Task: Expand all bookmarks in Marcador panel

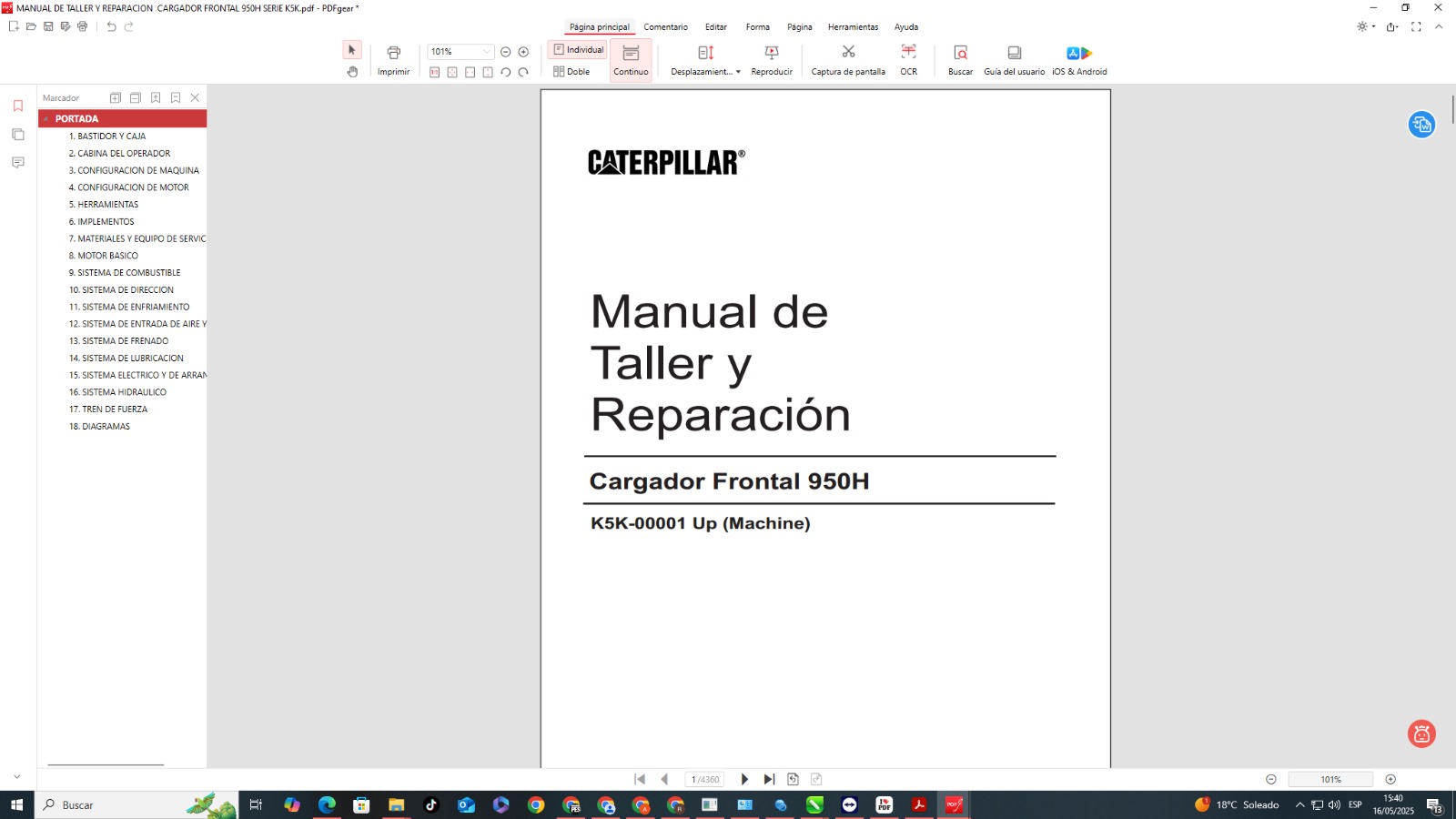Action: (x=116, y=97)
